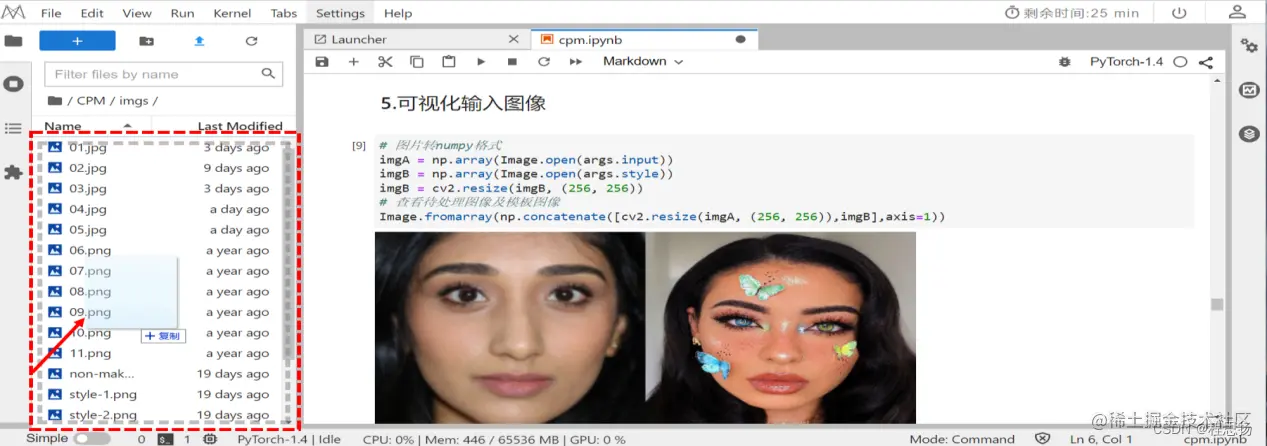
Task: Open the imgs breadcrumb folder
Action: click(134, 101)
